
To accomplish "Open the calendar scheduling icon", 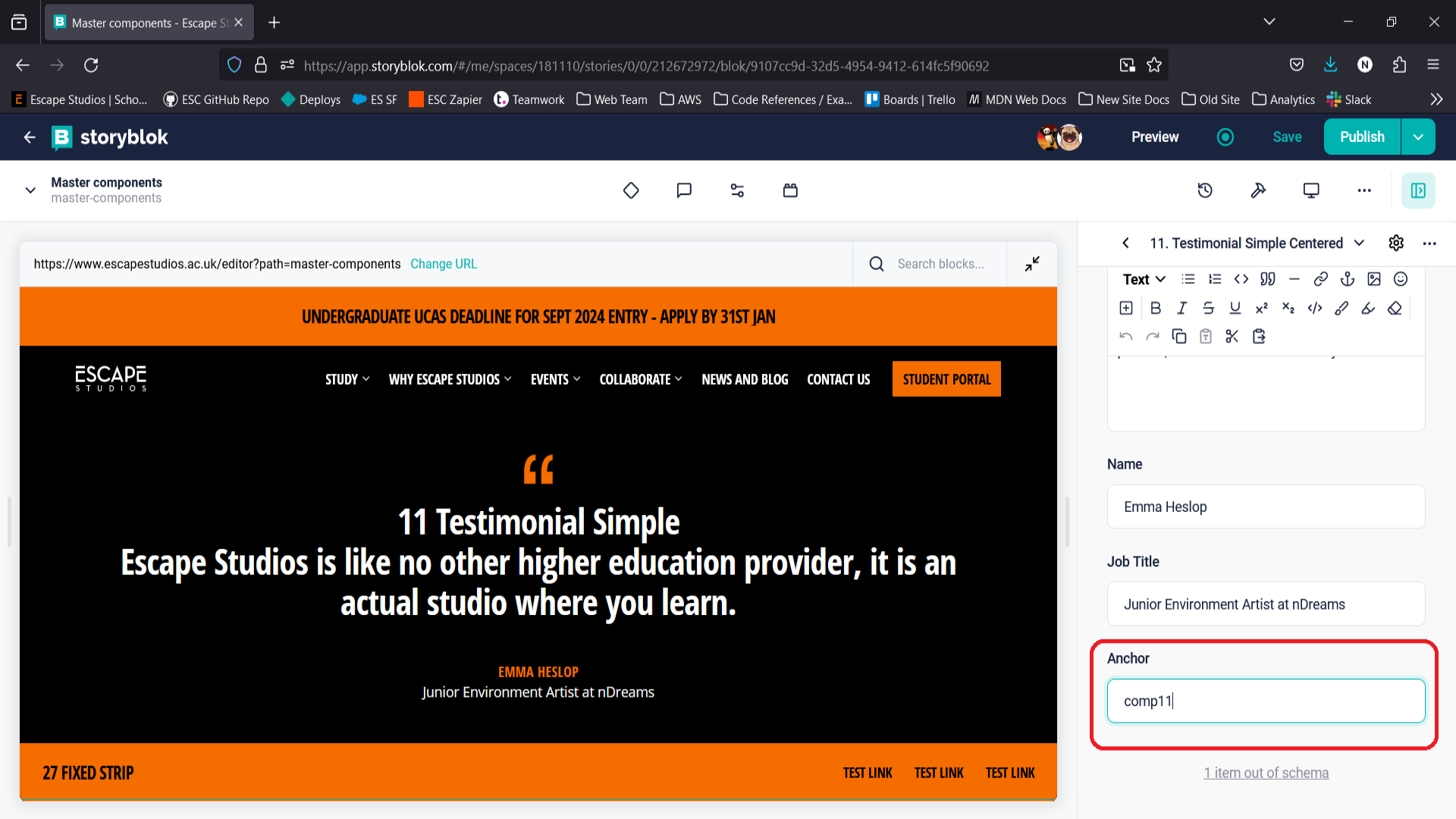I will coord(790,190).
